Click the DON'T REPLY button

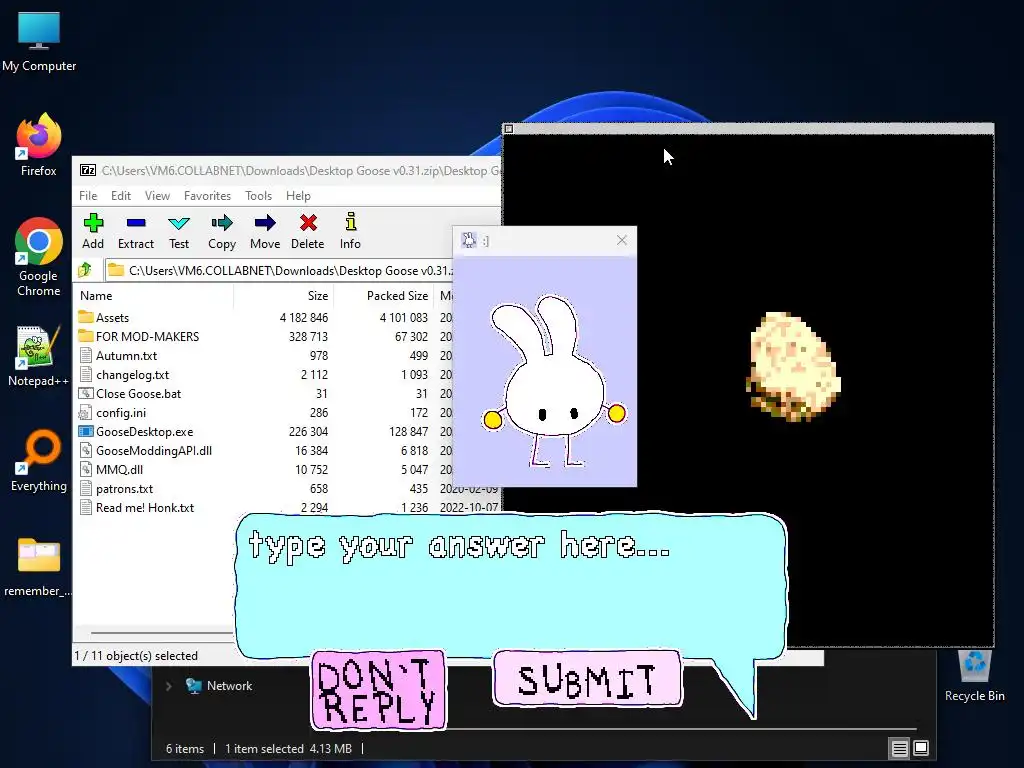coord(379,690)
